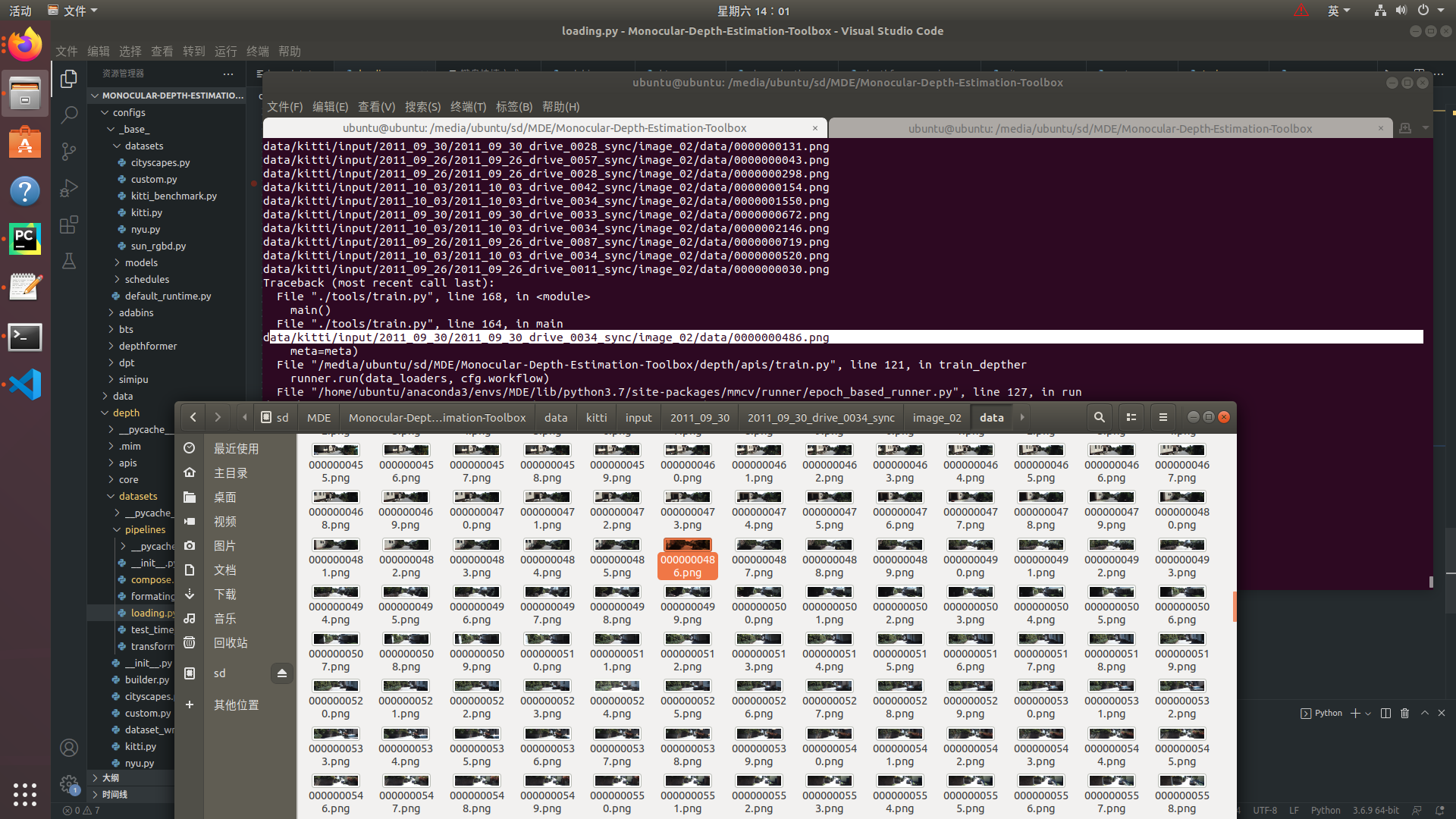This screenshot has width=1456, height=819.
Task: Kill the terminal using the trash icon
Action: coord(1404,713)
